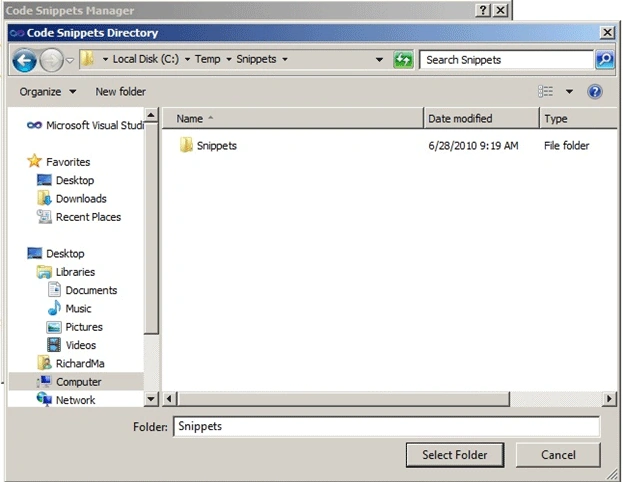Expand the arrow after Temp breadcrumb
The width and height of the screenshot is (623, 482).
229,60
